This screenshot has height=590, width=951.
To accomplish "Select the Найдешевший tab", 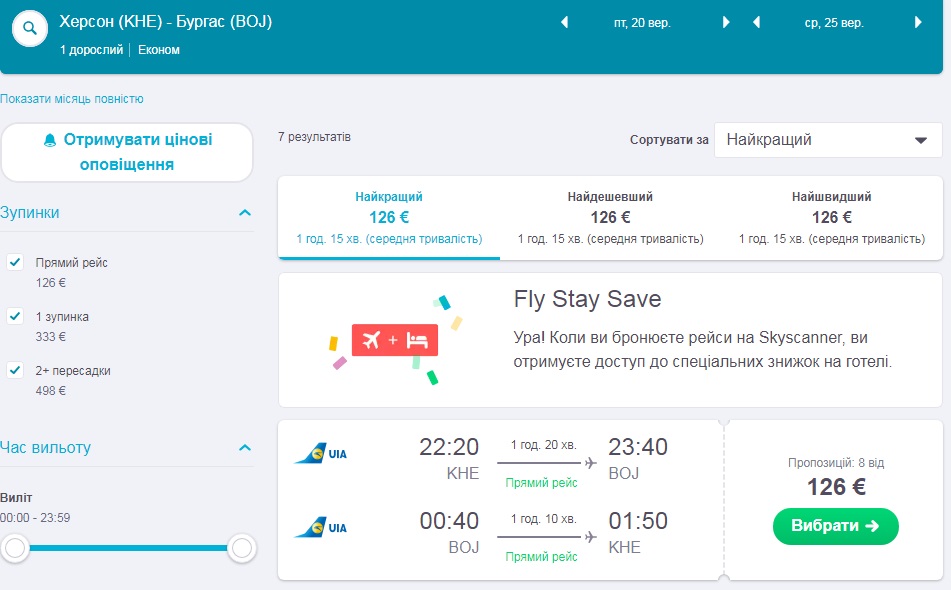I will tap(610, 217).
